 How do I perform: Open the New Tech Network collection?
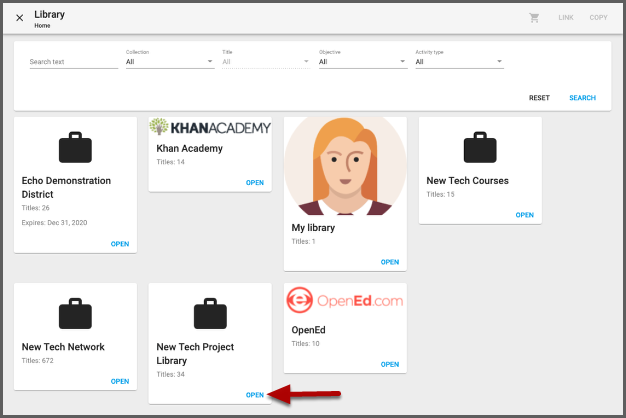(120, 381)
